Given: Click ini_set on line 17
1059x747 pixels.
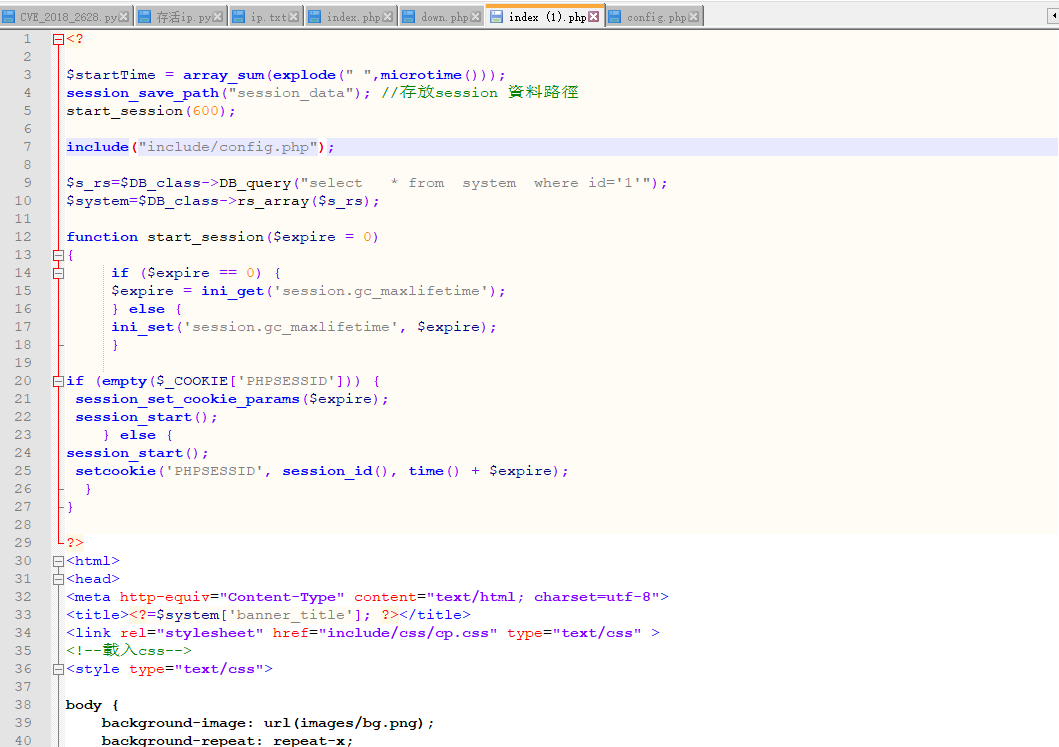Looking at the screenshot, I should 143,327.
